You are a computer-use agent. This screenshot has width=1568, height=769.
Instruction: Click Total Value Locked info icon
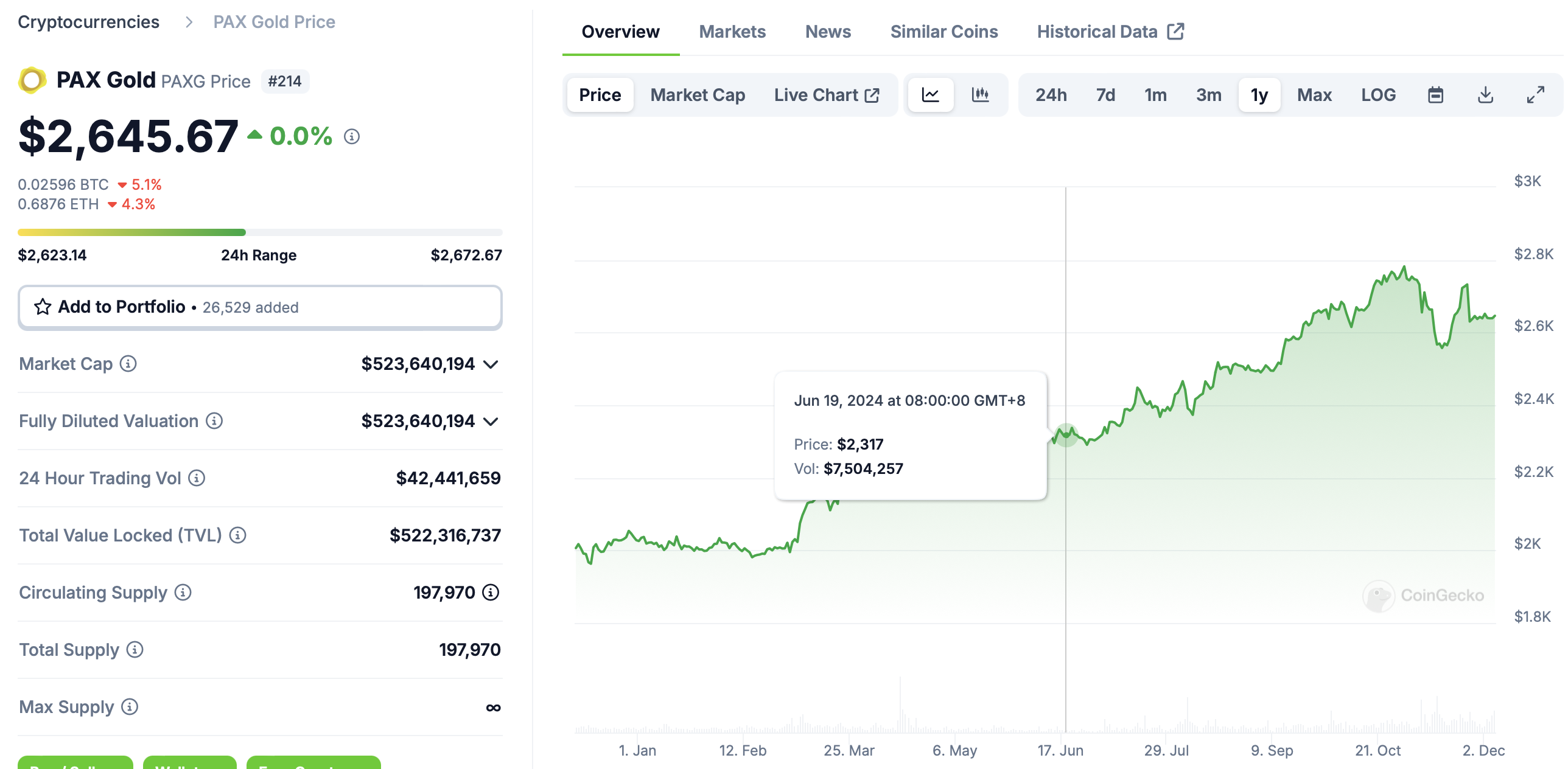[237, 535]
